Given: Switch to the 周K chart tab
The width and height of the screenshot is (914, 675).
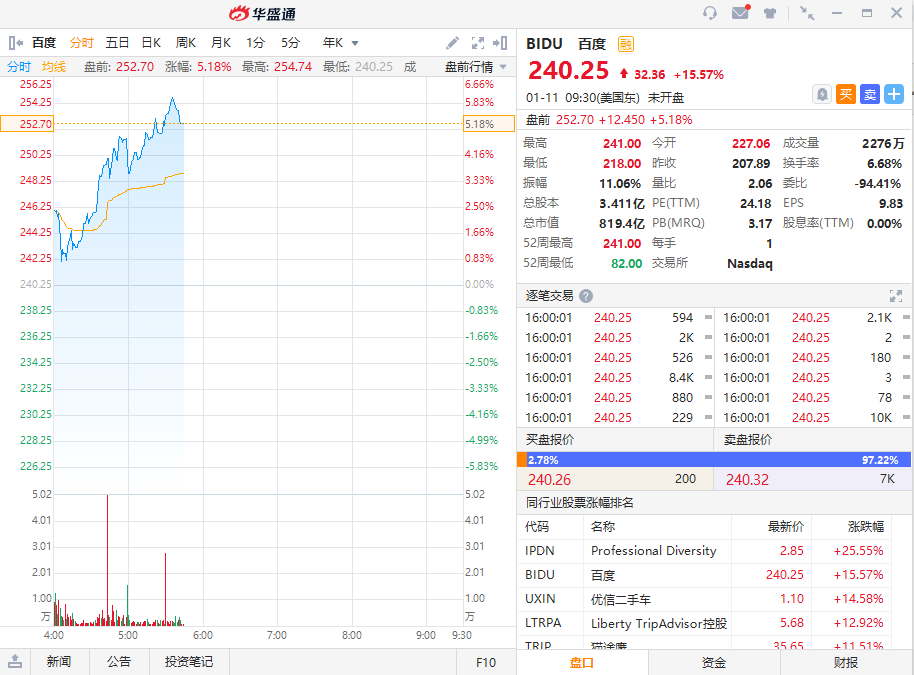Looking at the screenshot, I should click(x=185, y=43).
